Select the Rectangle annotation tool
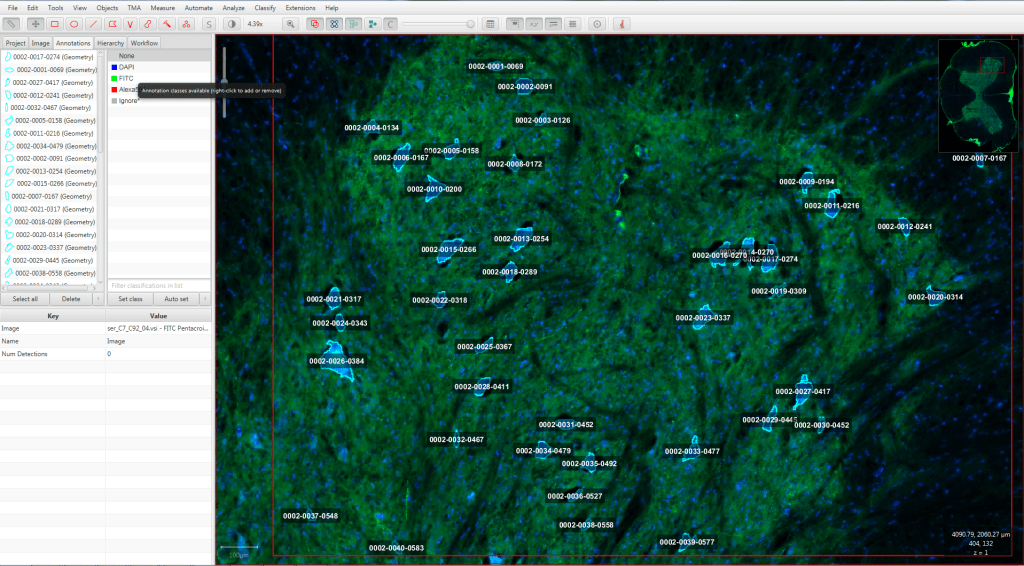The image size is (1024, 566). 54,23
